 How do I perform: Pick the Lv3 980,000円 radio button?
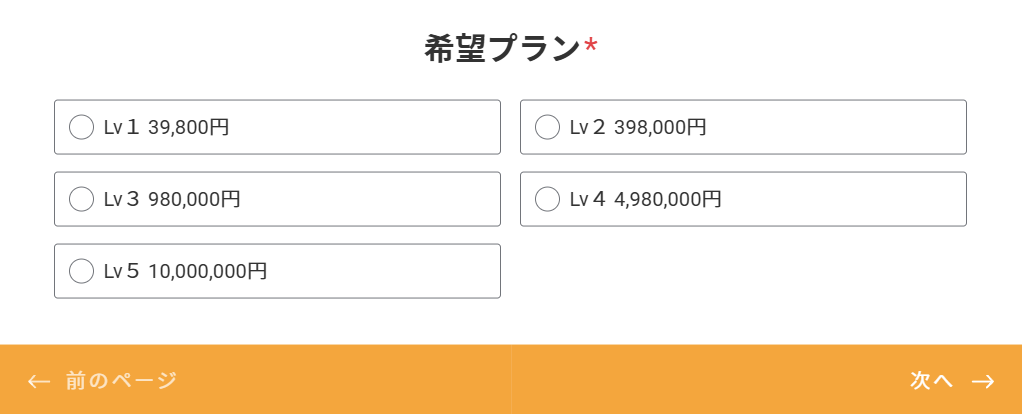[x=81, y=199]
